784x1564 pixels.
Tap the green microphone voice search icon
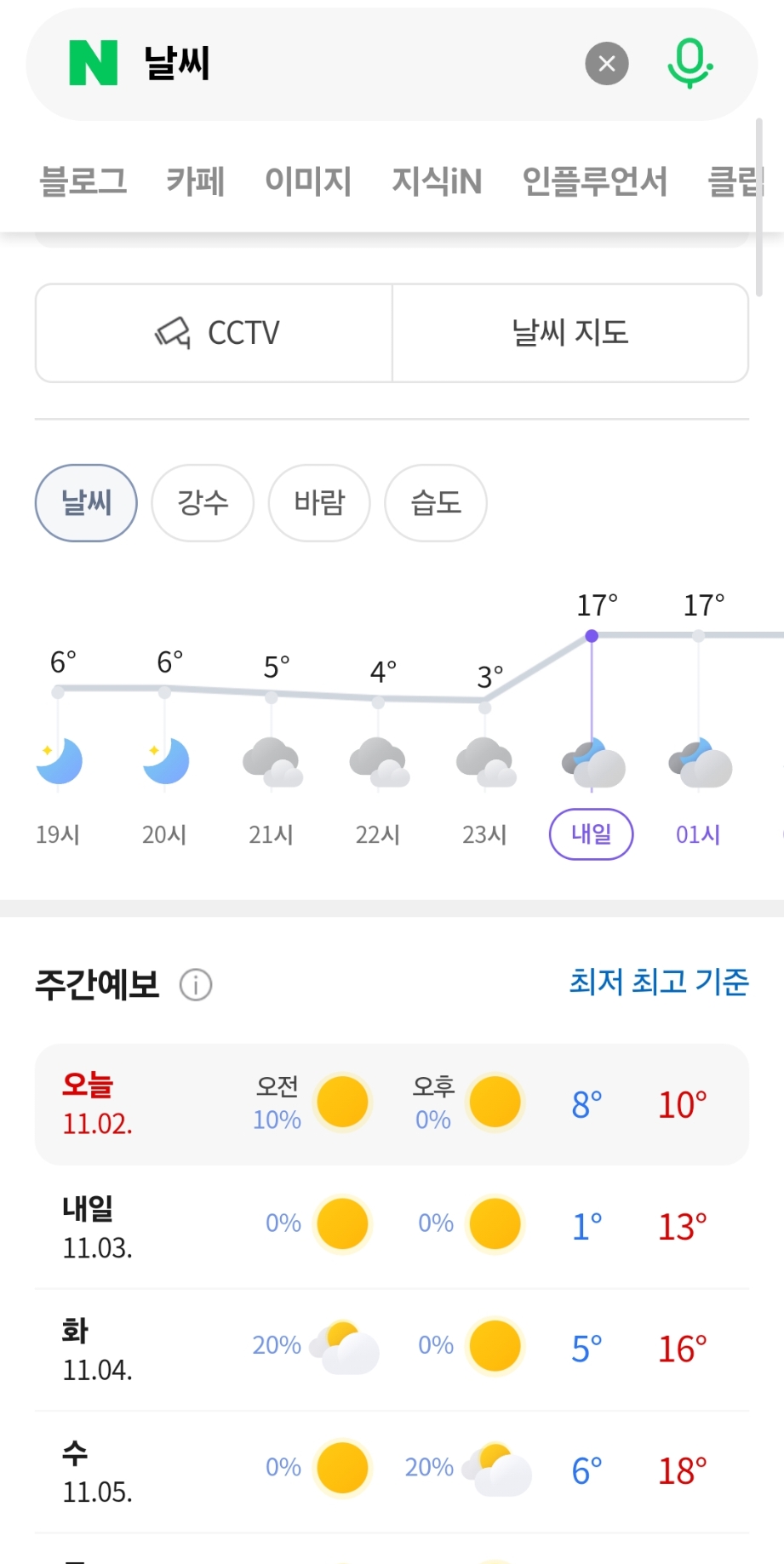[690, 64]
